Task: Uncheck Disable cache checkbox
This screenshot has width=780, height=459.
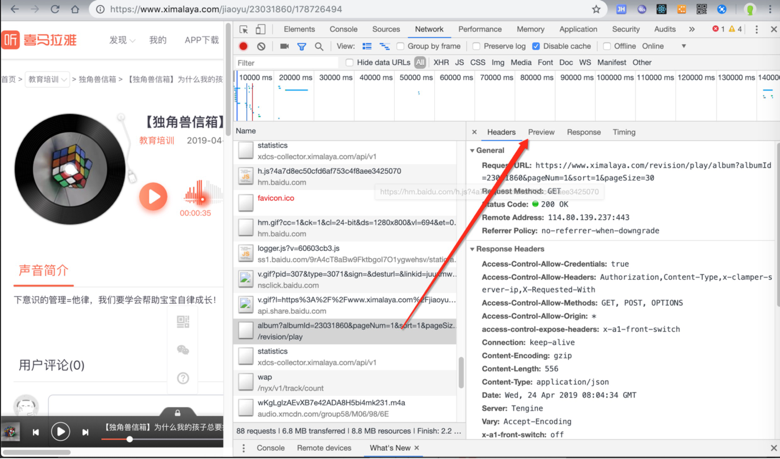Action: click(x=536, y=46)
